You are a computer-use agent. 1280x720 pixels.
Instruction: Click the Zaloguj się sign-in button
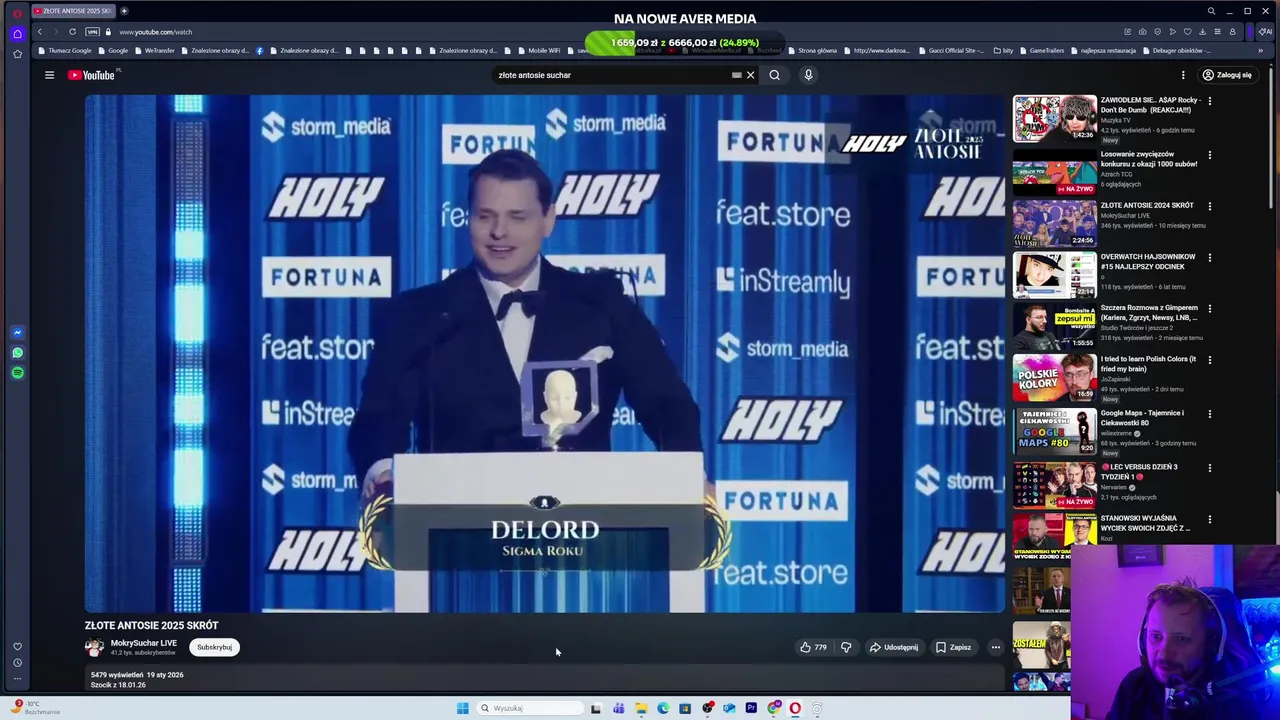click(x=1227, y=75)
